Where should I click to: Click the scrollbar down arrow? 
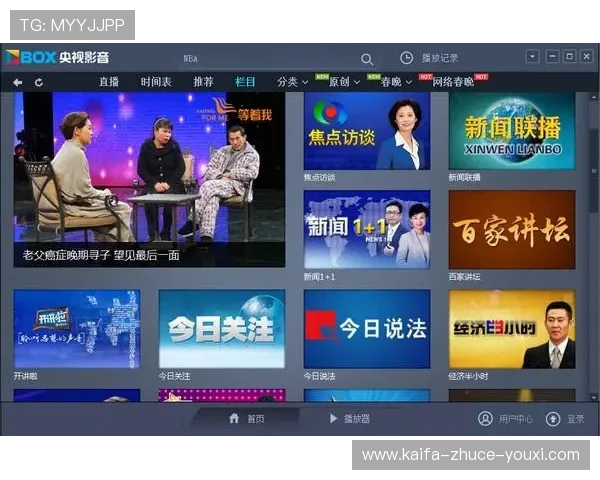click(x=594, y=397)
